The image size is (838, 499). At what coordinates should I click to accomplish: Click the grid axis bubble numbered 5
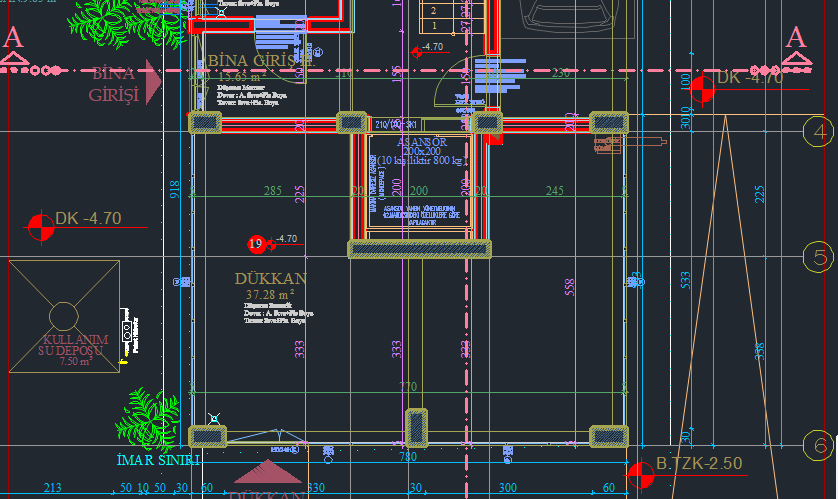(819, 257)
